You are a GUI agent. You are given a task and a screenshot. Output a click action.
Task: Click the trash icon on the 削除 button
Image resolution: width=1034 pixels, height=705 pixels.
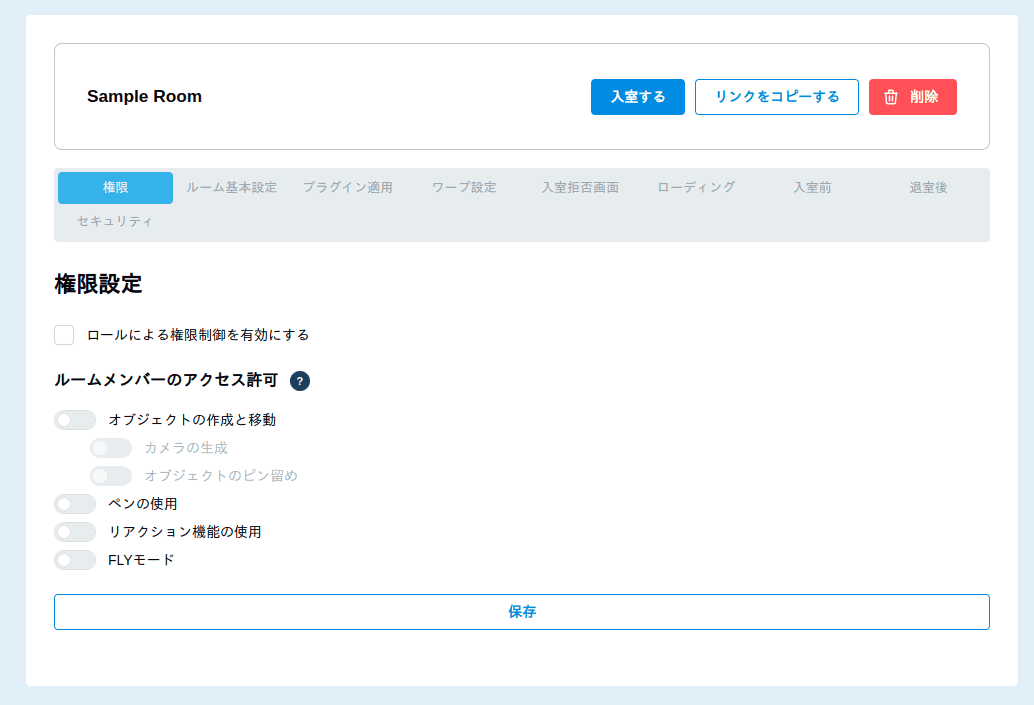[x=888, y=96]
